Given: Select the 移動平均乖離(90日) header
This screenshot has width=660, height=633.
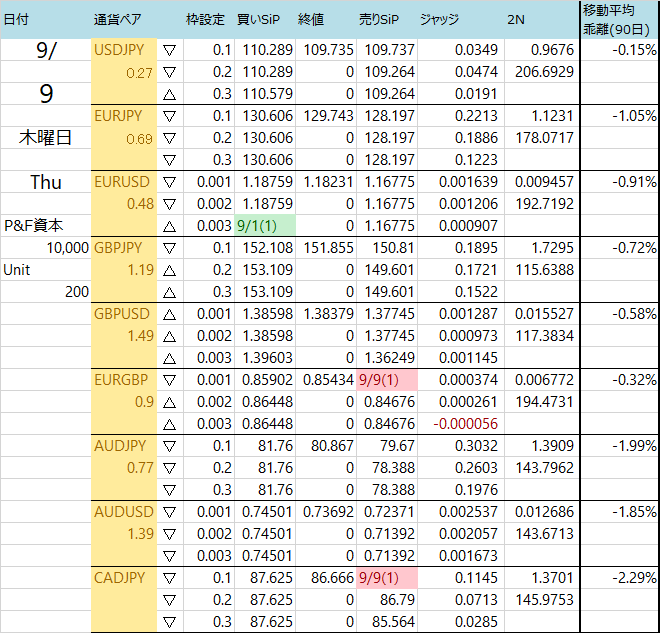Looking at the screenshot, I should pyautogui.click(x=617, y=19).
